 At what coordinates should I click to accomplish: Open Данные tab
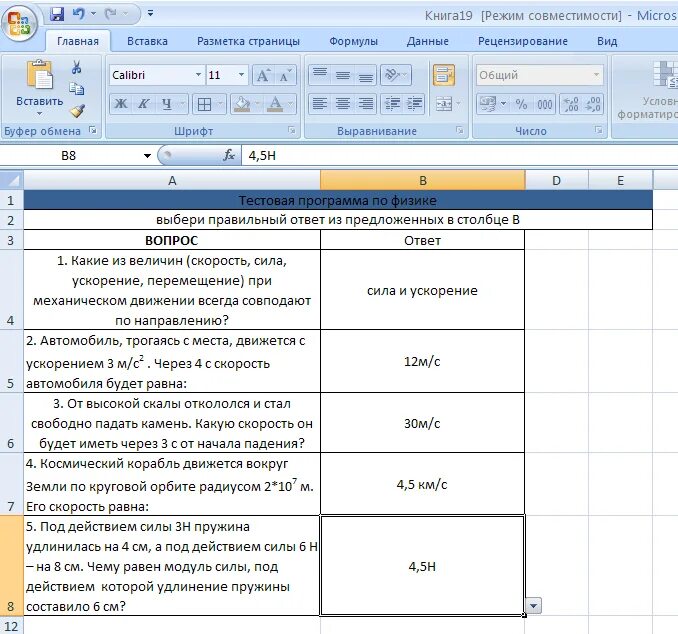tap(428, 41)
